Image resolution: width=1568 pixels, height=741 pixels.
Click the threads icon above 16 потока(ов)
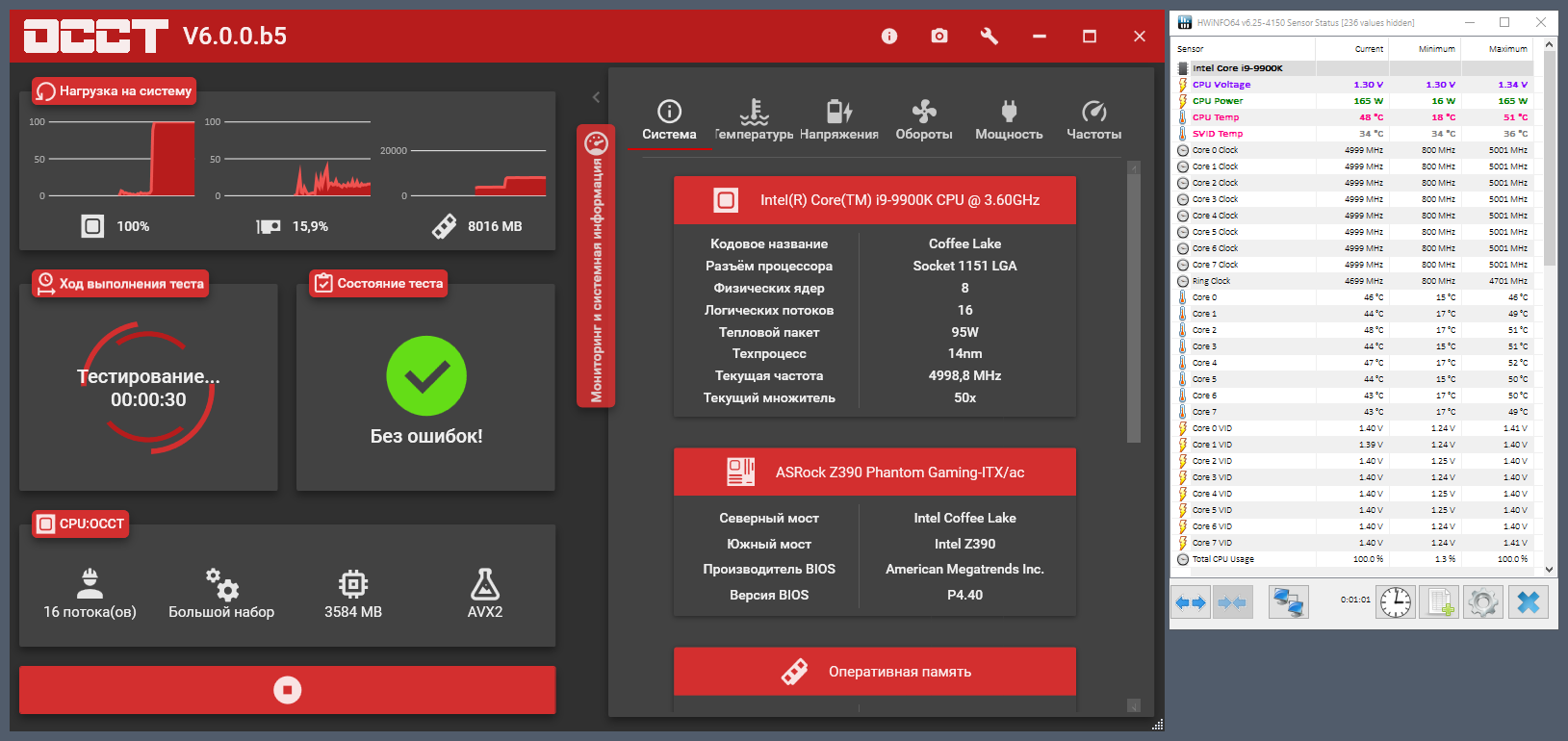coord(90,583)
